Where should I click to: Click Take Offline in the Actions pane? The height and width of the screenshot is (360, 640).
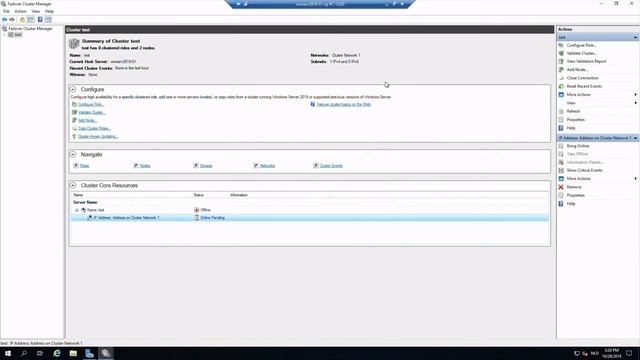coord(577,154)
